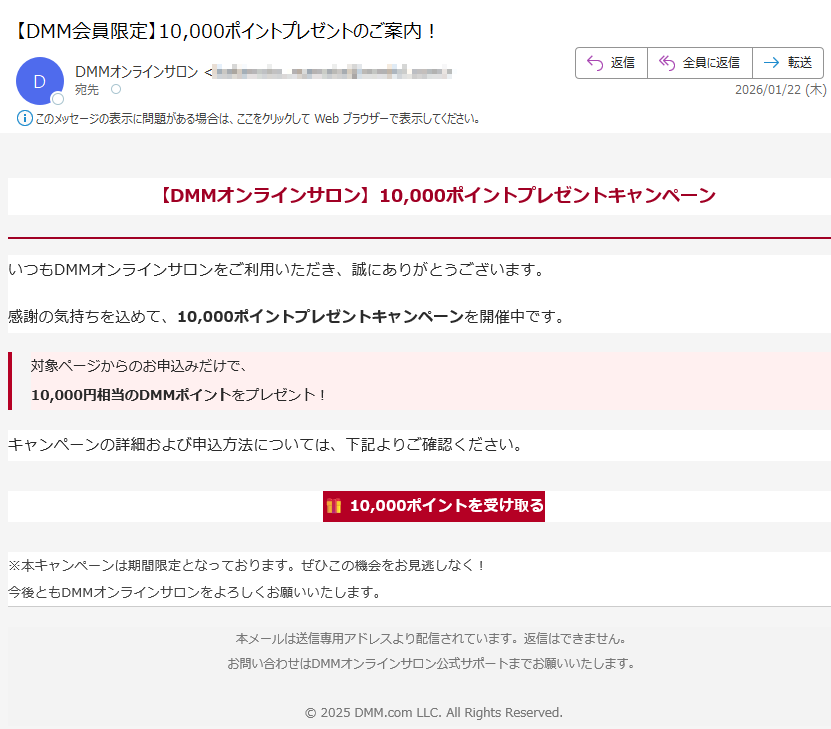Click the presence status dot on avatar
831x729 pixels.
tap(58, 99)
